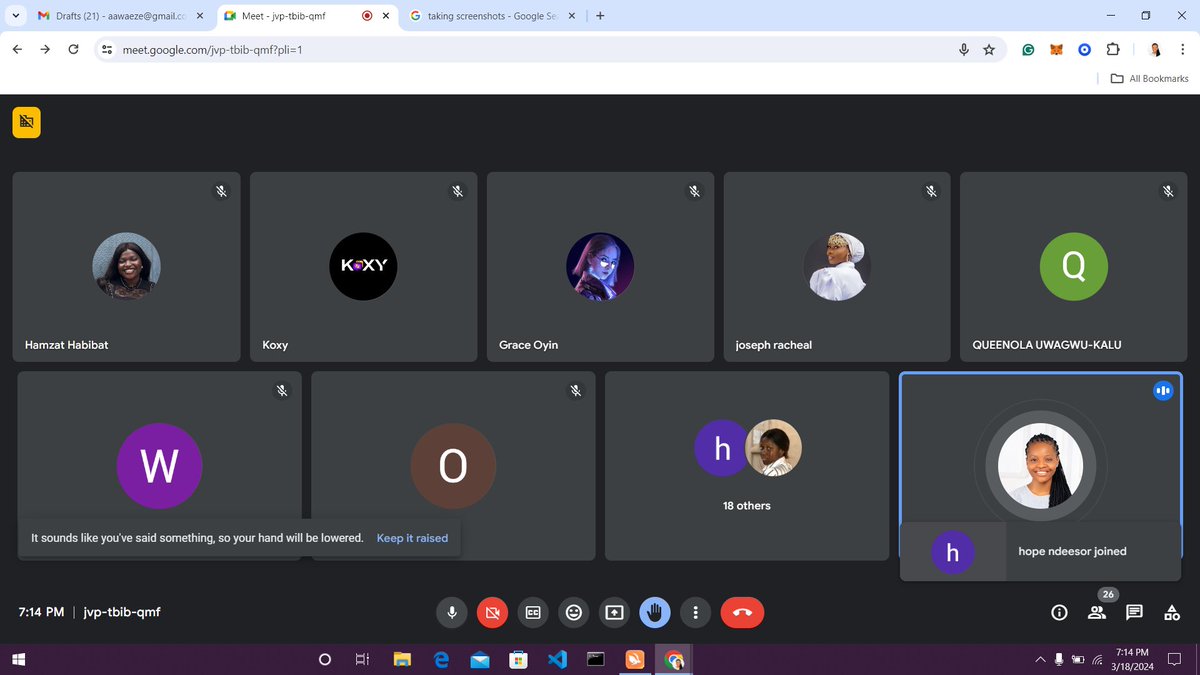Image resolution: width=1200 pixels, height=675 pixels.
Task: Go forward in browser history
Action: [x=45, y=49]
